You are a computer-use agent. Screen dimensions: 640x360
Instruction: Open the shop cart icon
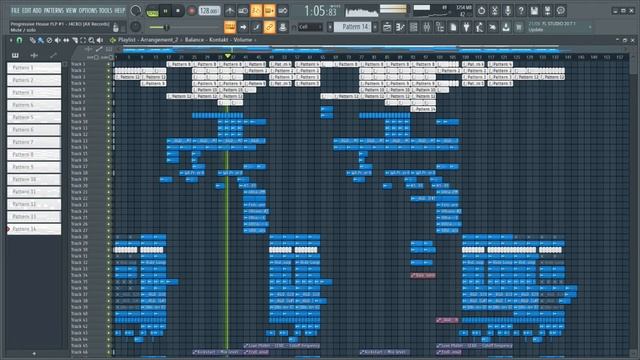[519, 27]
